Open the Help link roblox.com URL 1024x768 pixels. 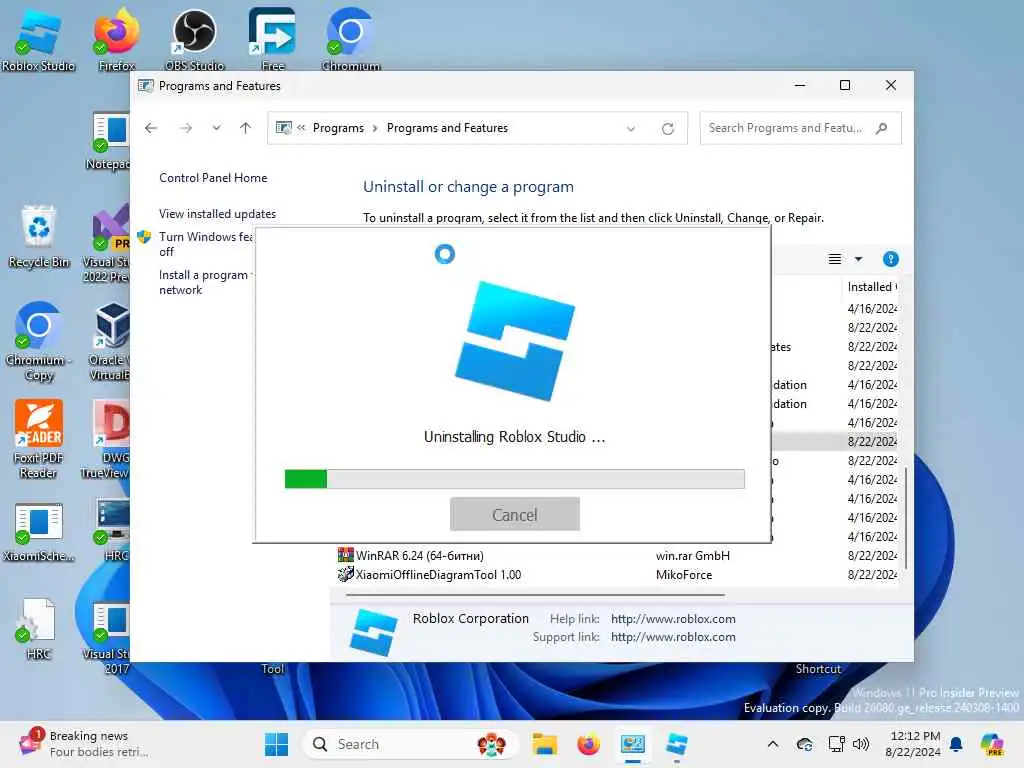pyautogui.click(x=673, y=618)
